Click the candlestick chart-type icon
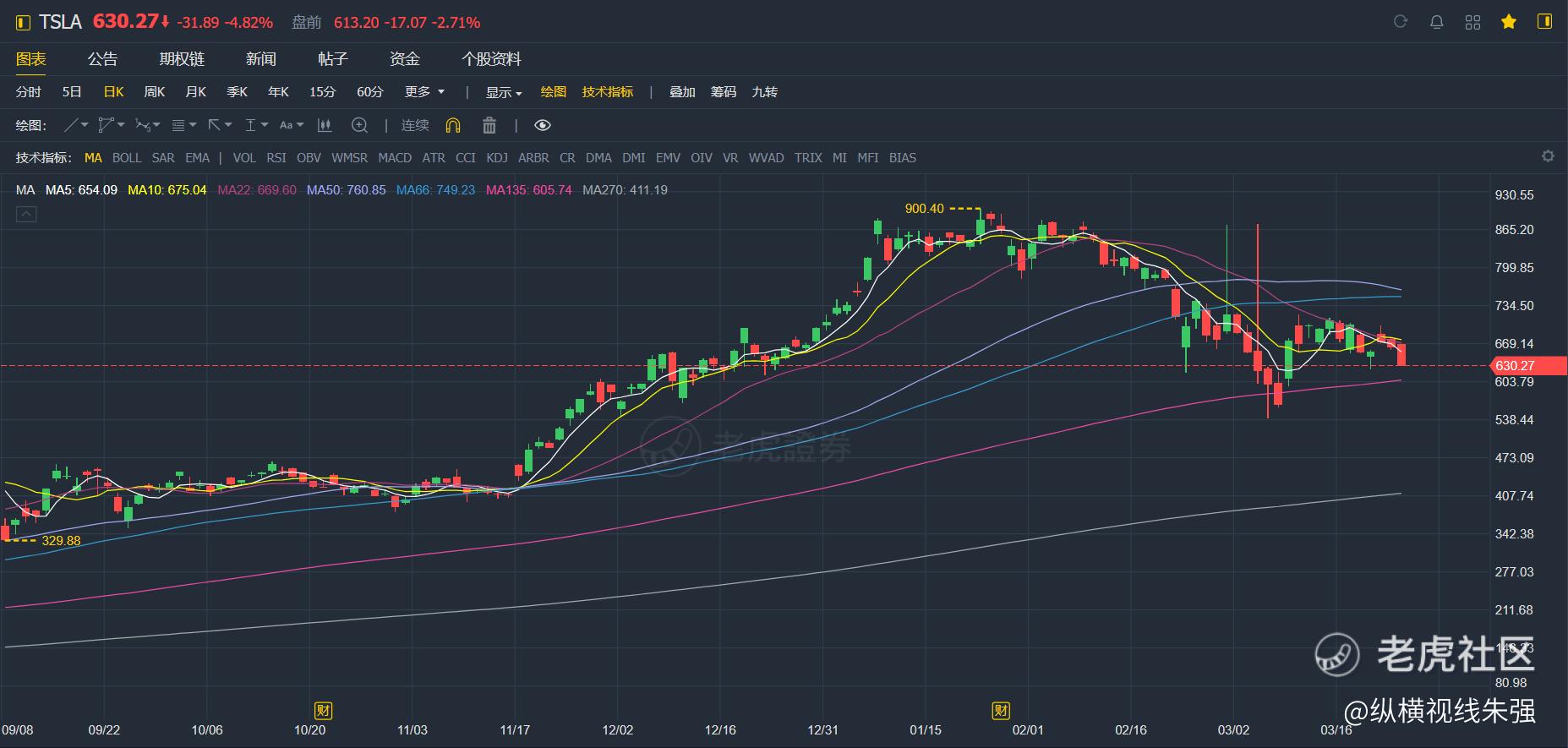The image size is (1568, 748). point(324,125)
